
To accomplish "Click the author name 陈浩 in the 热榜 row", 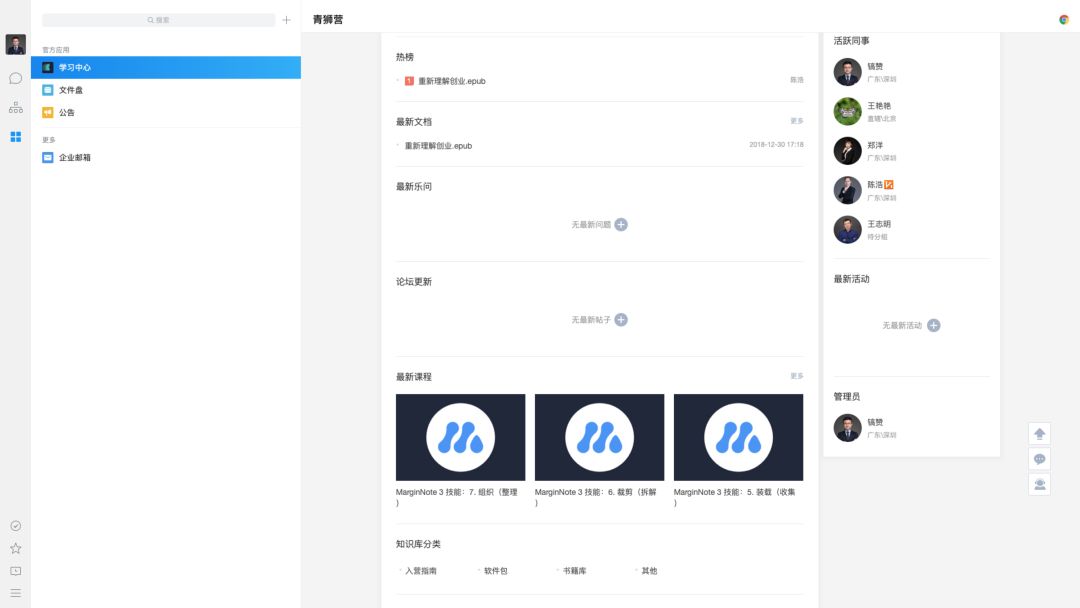I will [797, 81].
